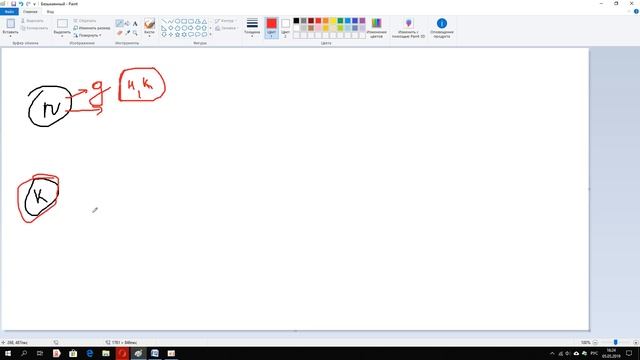
Task: Select the Eraser tool
Action: click(119, 32)
